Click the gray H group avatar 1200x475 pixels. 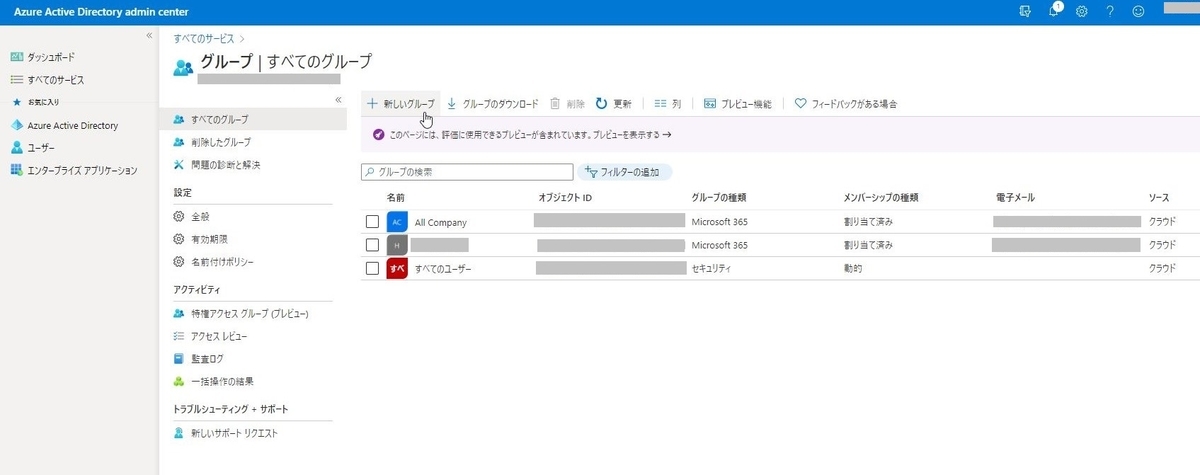397,245
